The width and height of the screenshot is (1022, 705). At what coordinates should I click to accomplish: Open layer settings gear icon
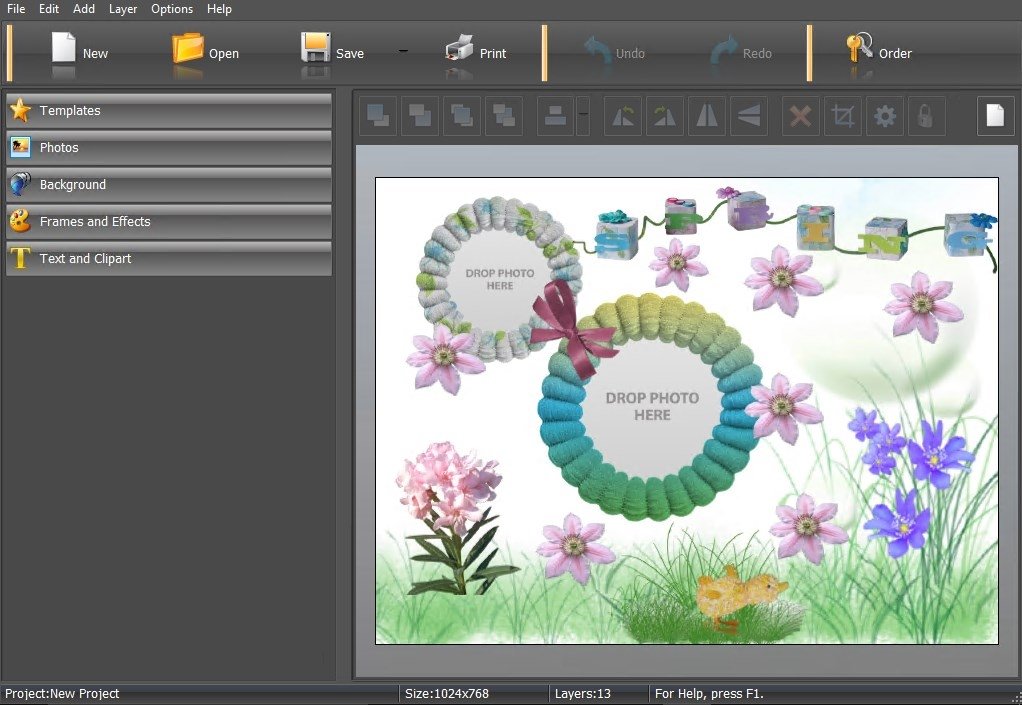coord(884,116)
